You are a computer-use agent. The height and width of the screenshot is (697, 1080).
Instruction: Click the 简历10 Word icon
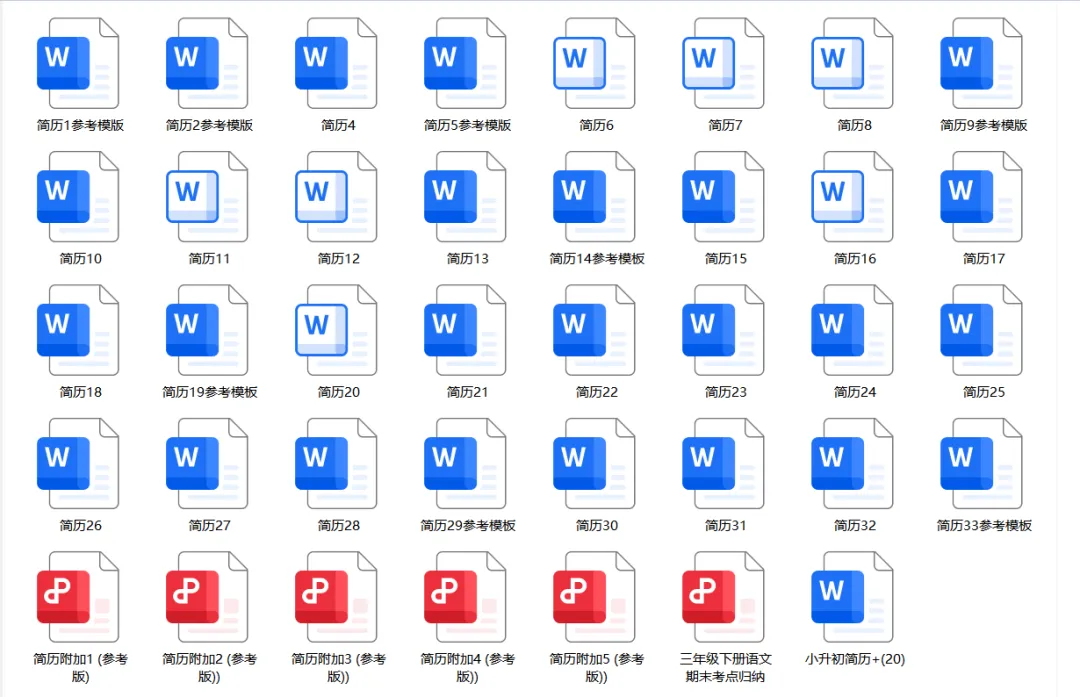pyautogui.click(x=78, y=197)
